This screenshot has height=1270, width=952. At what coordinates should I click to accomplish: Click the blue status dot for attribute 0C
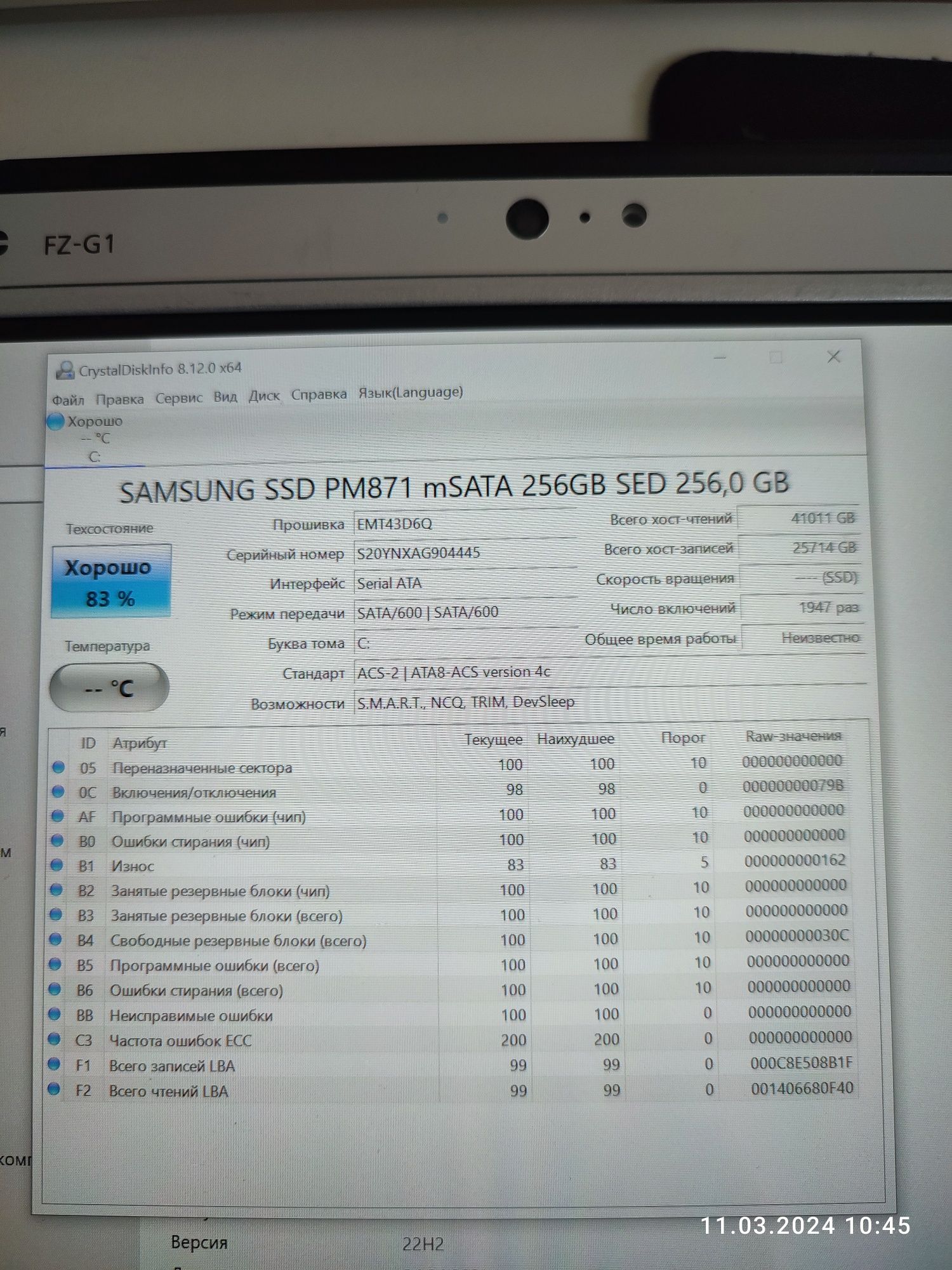click(x=58, y=792)
